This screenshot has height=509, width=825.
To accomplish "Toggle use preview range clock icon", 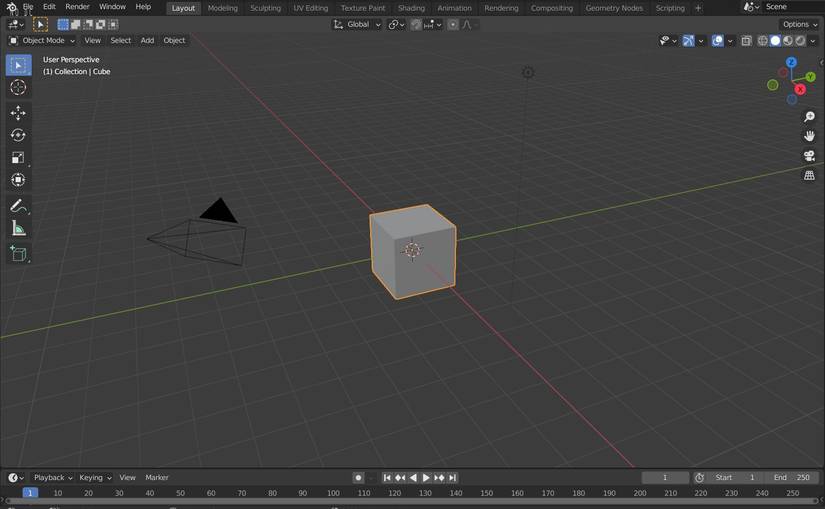I will coord(699,477).
